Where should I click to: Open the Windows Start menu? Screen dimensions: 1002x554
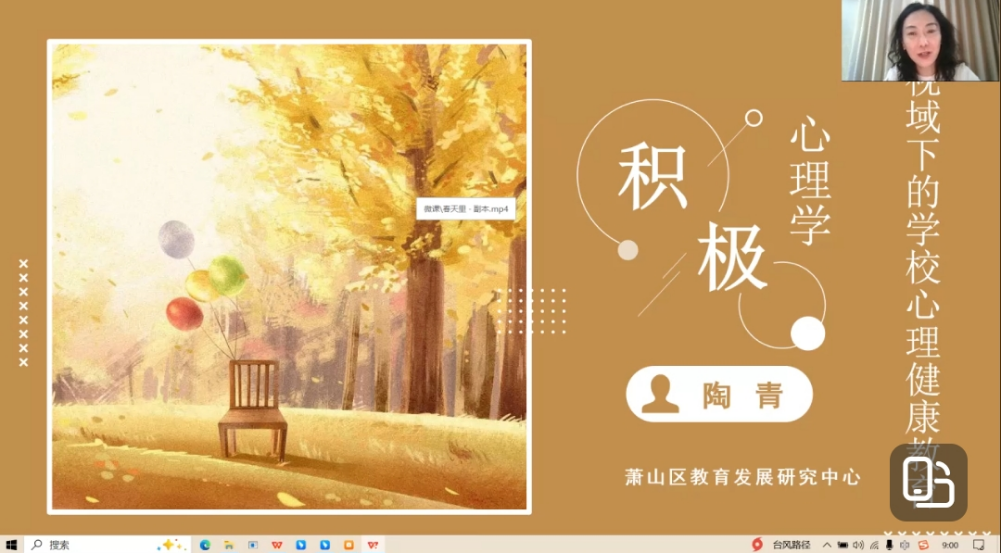coord(10,545)
